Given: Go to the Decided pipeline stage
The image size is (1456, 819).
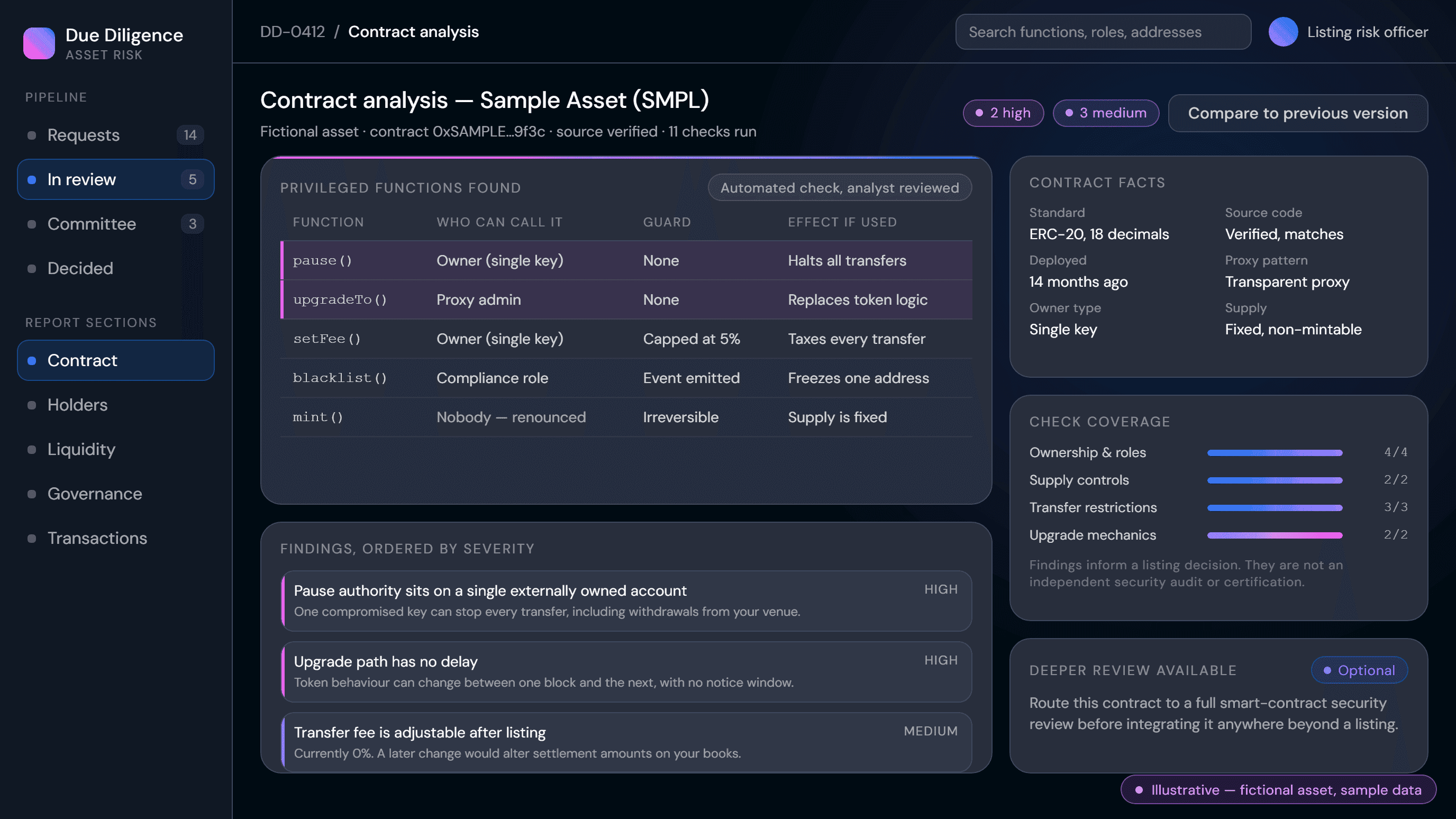Looking at the screenshot, I should click(x=116, y=268).
